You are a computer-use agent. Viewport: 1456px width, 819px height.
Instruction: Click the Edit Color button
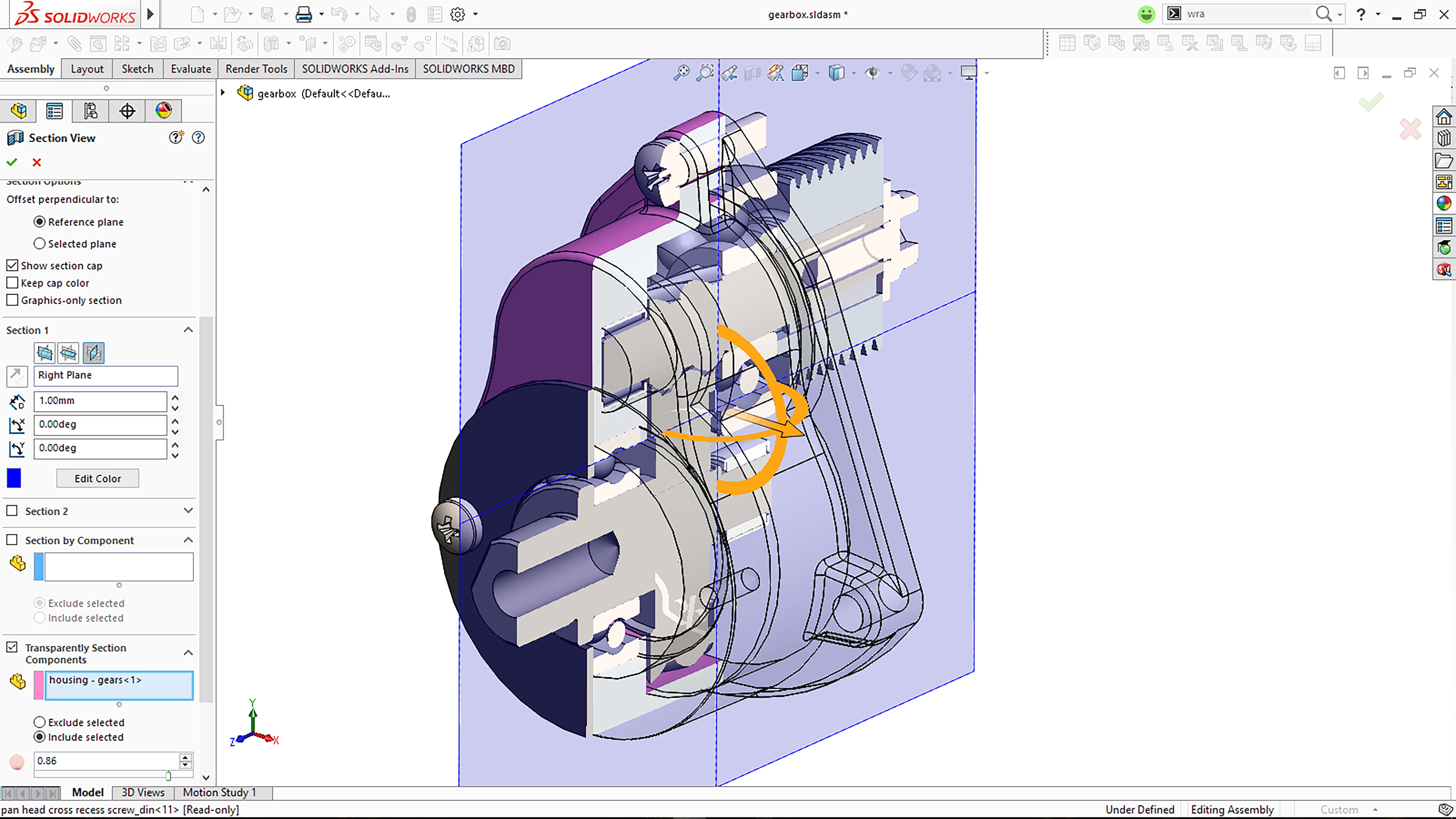tap(97, 479)
